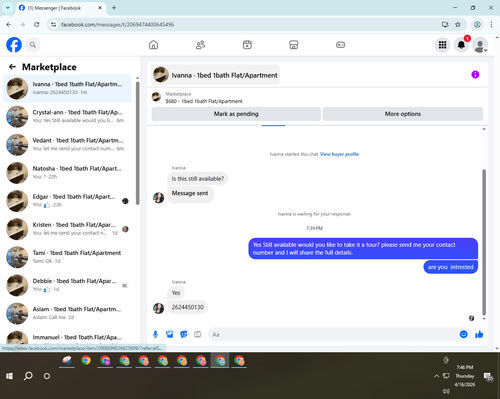Image resolution: width=500 pixels, height=399 pixels.
Task: Click the browser back button
Action: pos(9,24)
